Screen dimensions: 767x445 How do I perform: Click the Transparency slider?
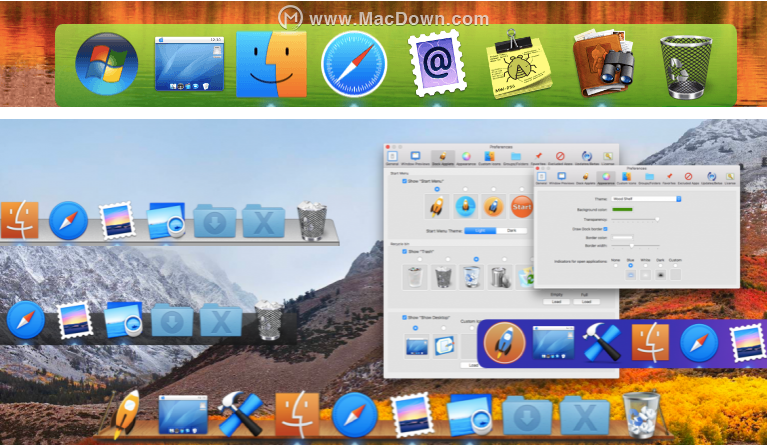(x=635, y=220)
